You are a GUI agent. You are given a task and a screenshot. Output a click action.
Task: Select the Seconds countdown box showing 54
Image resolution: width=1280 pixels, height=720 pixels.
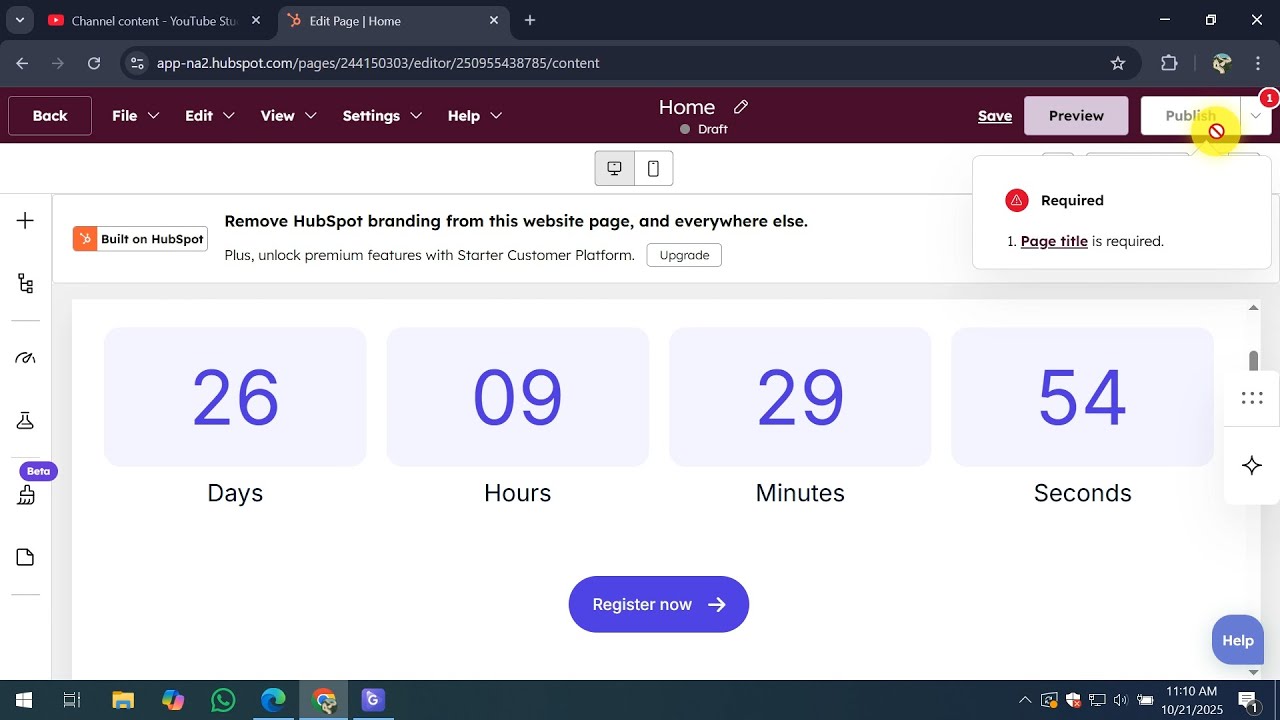pyautogui.click(x=1082, y=397)
